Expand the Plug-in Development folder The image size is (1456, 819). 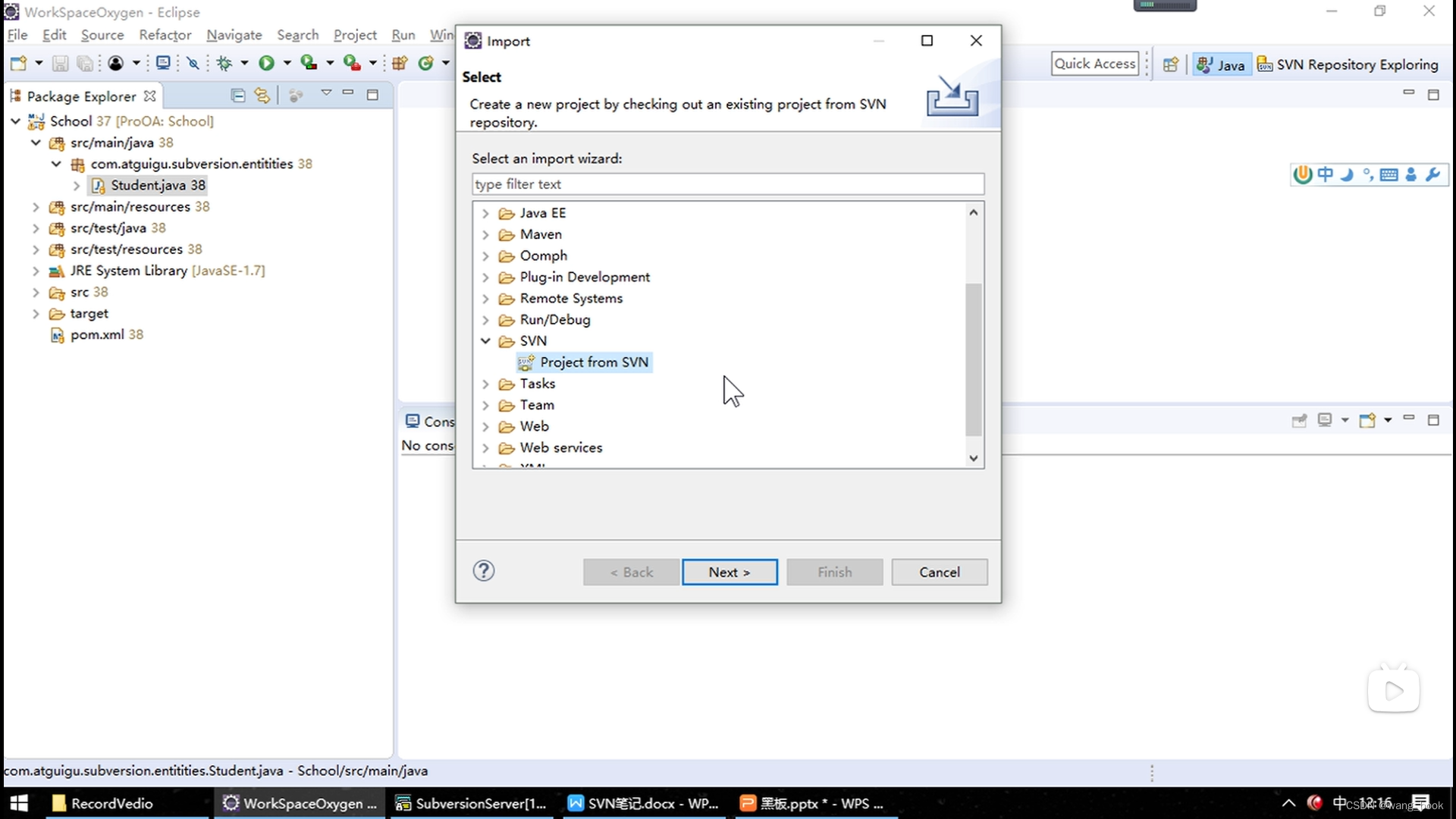coord(485,278)
